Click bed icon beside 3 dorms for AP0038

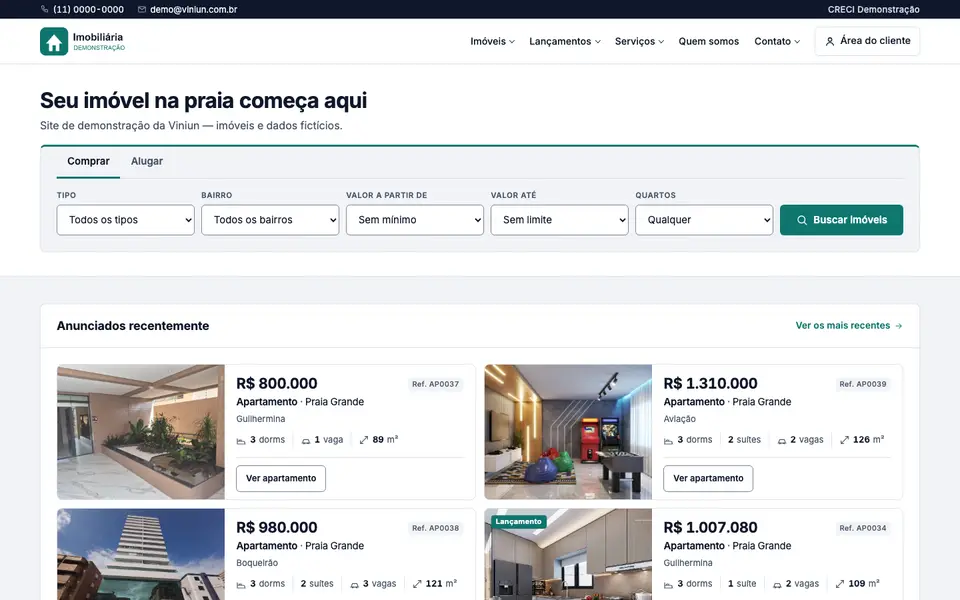(x=241, y=584)
